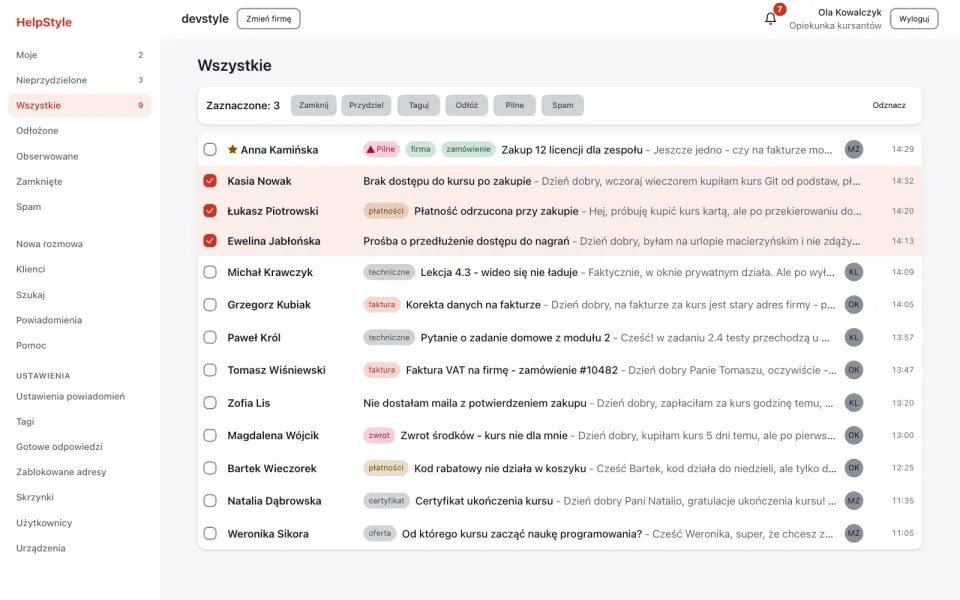Open 'Brak dostępu do kursu po zakupie' conversation
Viewport: 960px width, 600px height.
(447, 181)
